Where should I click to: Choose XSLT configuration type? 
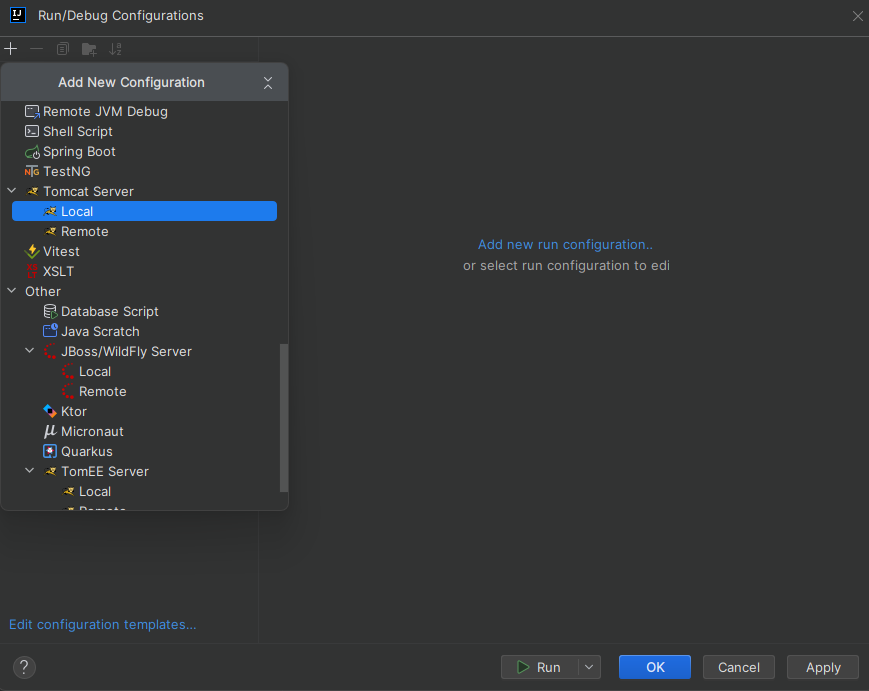pos(58,272)
